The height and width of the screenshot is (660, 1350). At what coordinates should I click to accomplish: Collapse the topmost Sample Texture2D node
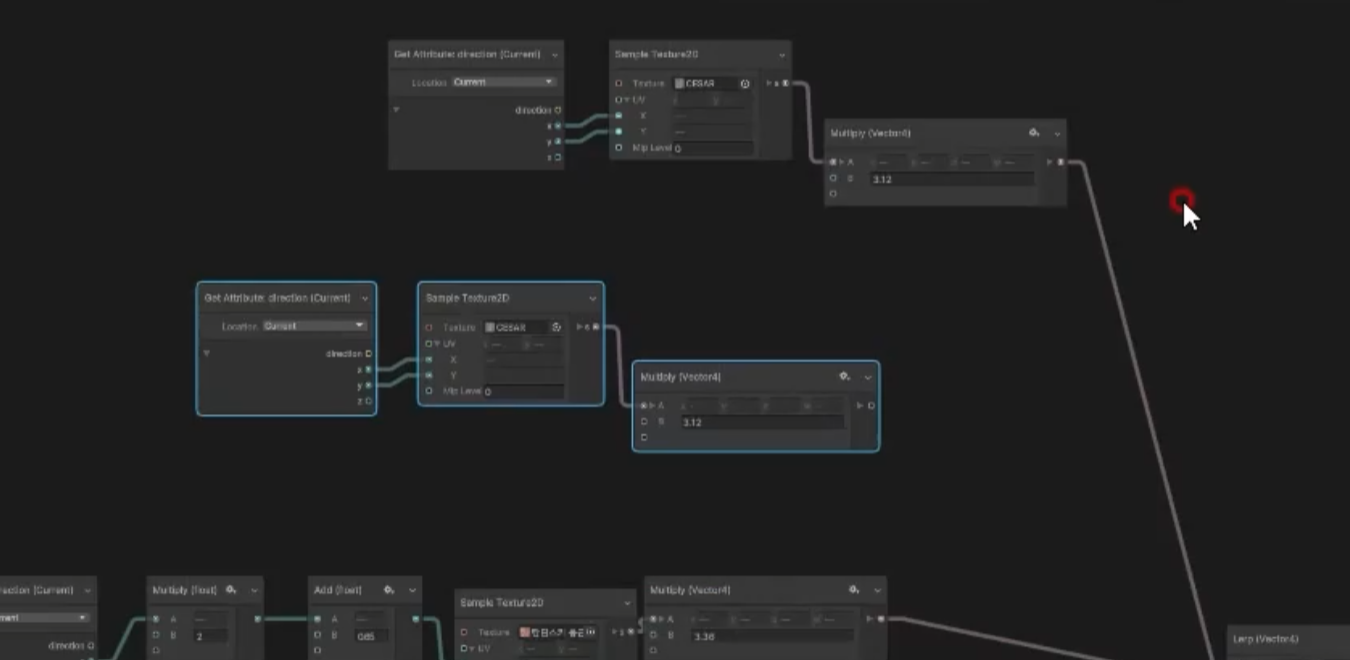click(782, 54)
